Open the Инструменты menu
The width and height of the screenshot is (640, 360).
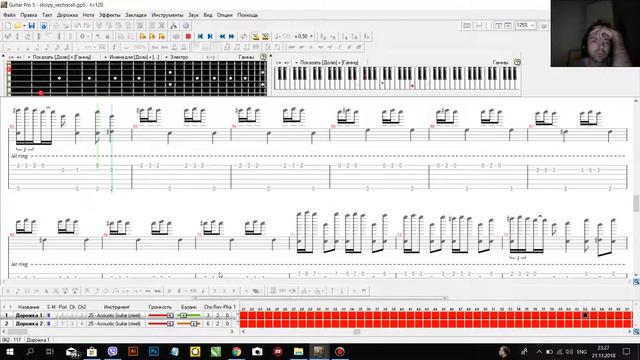point(167,15)
